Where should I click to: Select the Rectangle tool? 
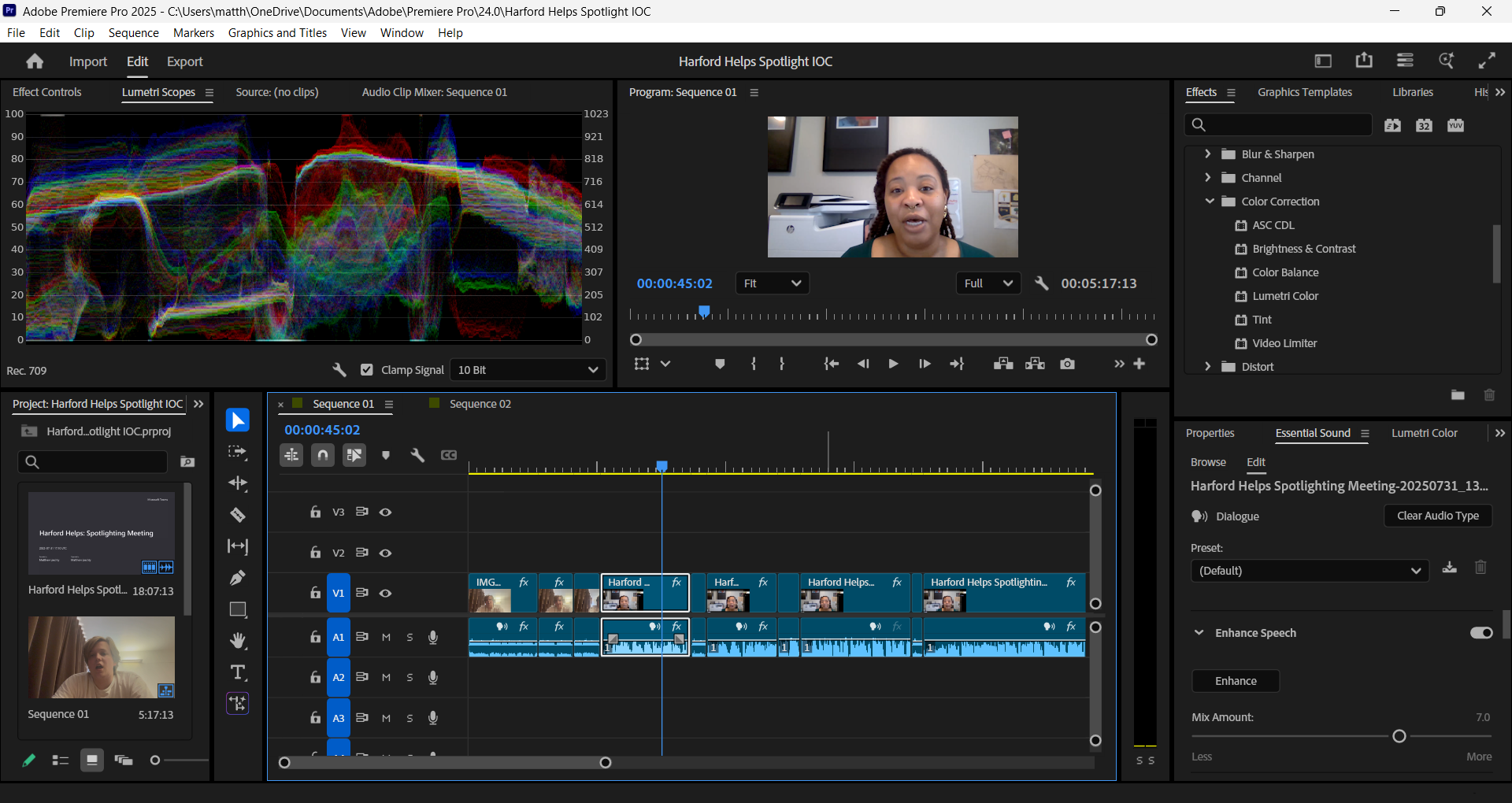tap(237, 609)
